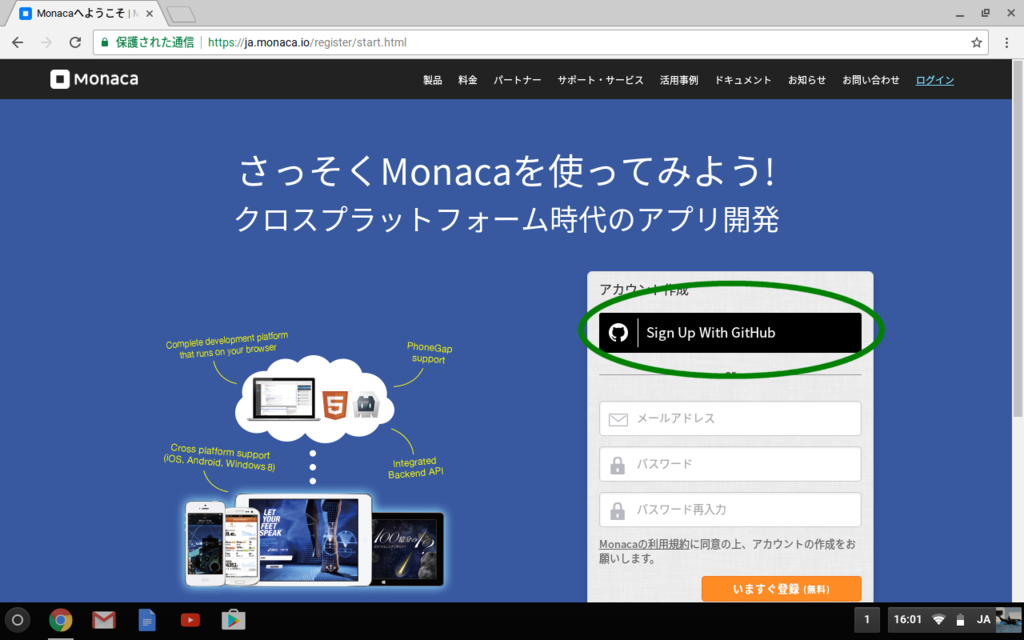The image size is (1024, 640).
Task: Click Sign Up With GitHub button
Action: (730, 332)
